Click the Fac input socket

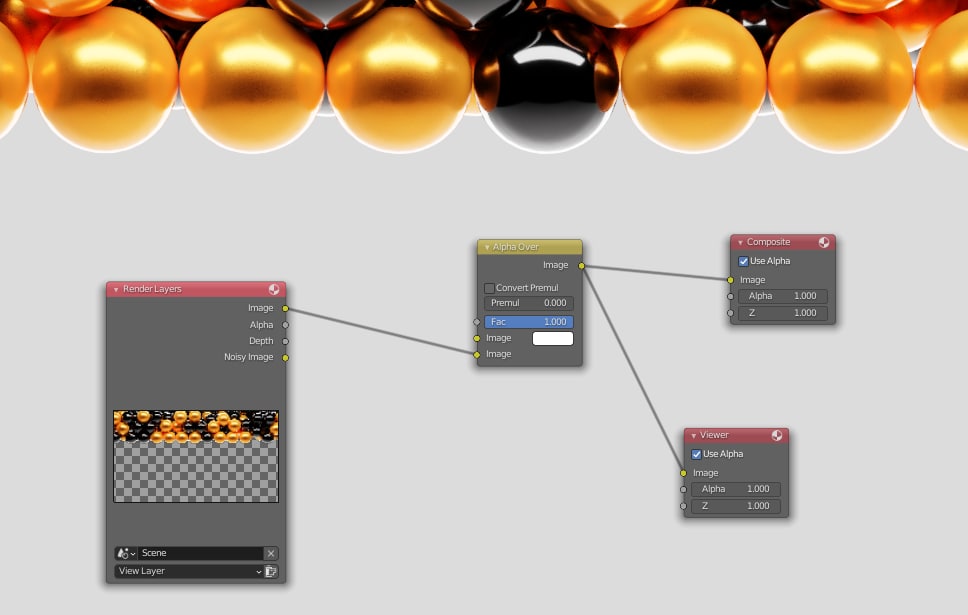(477, 322)
